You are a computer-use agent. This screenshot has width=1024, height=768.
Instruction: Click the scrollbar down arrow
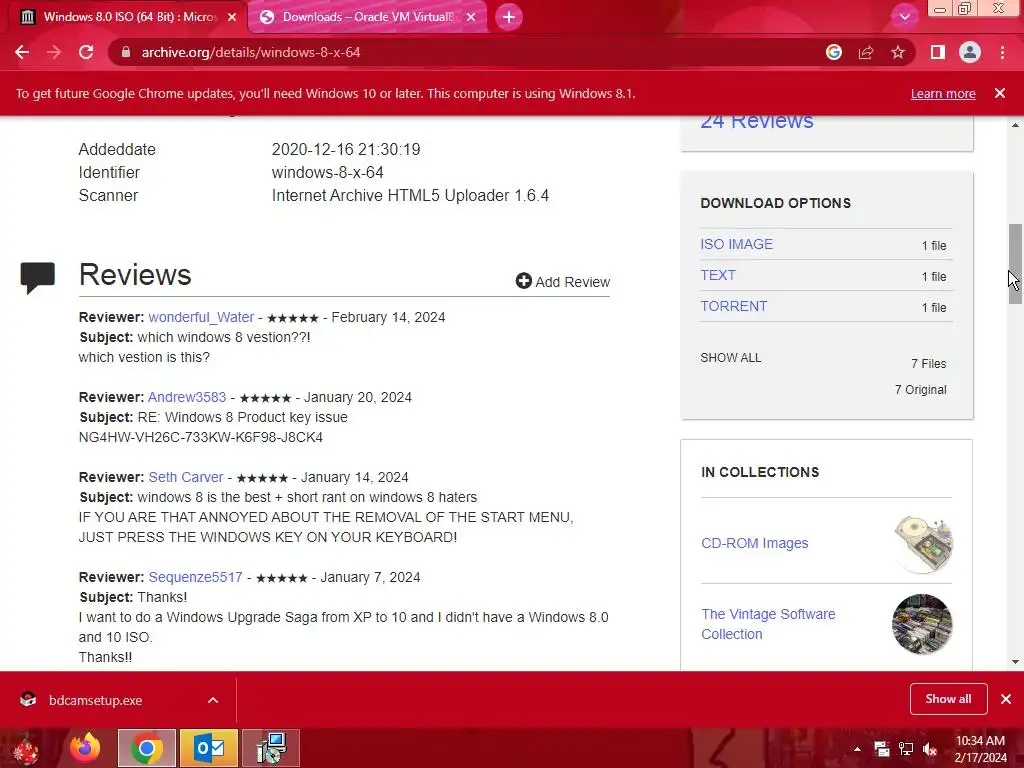pyautogui.click(x=1015, y=662)
